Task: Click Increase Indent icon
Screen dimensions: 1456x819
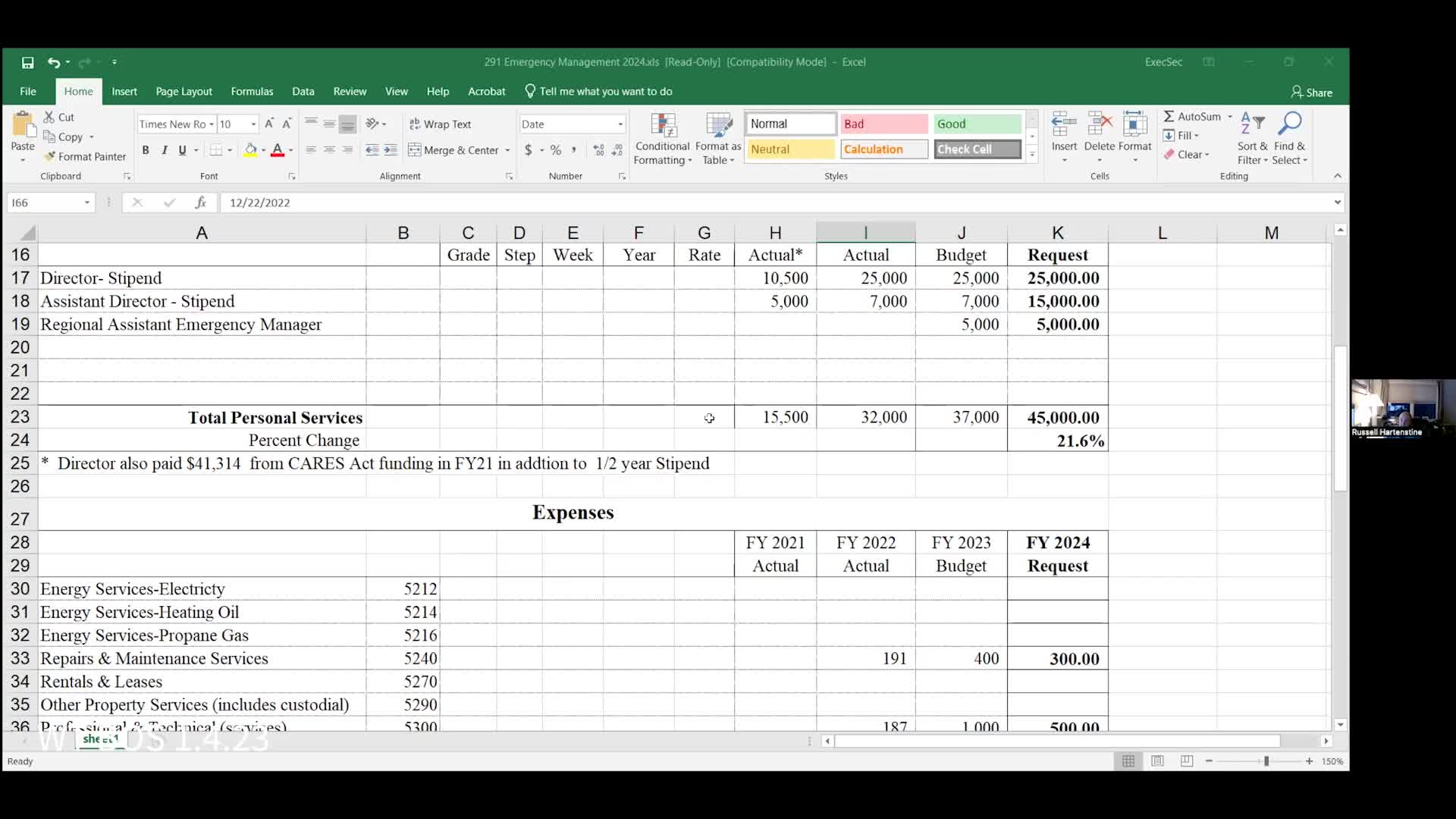Action: tap(390, 150)
